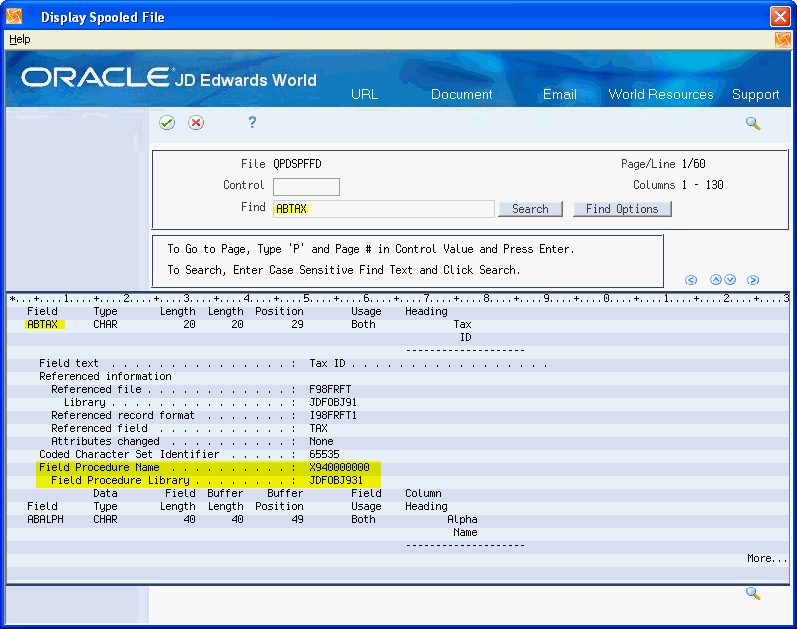
Task: Click the record format value I98FRFT1
Action: (x=333, y=415)
